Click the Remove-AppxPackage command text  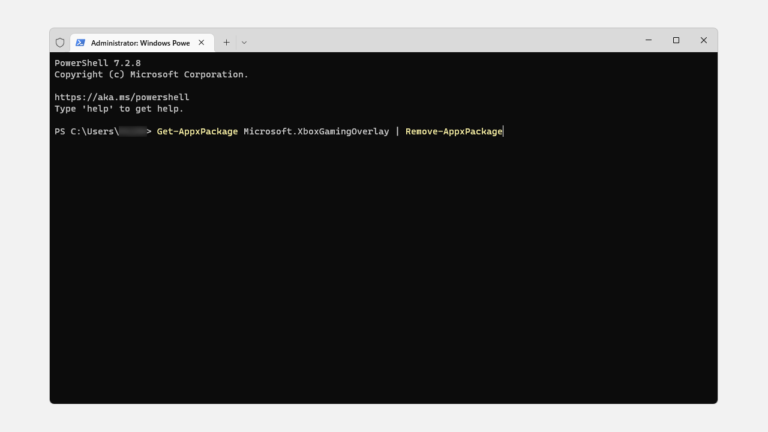(x=453, y=131)
